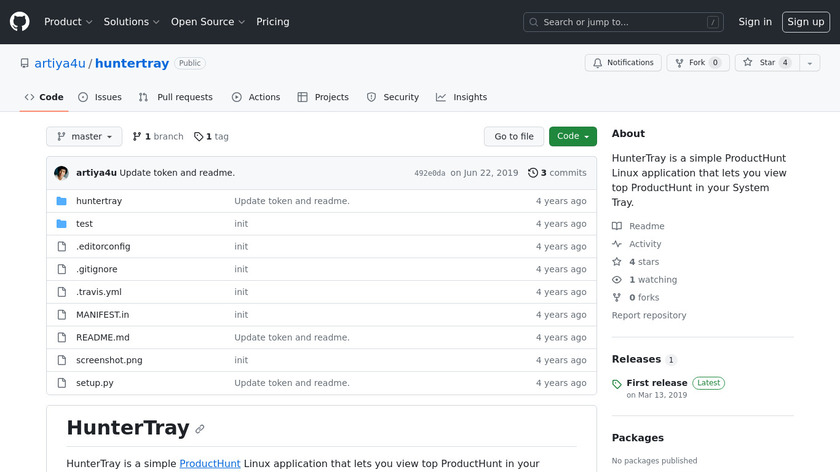
Task: Open the .gitignore file
Action: point(96,269)
